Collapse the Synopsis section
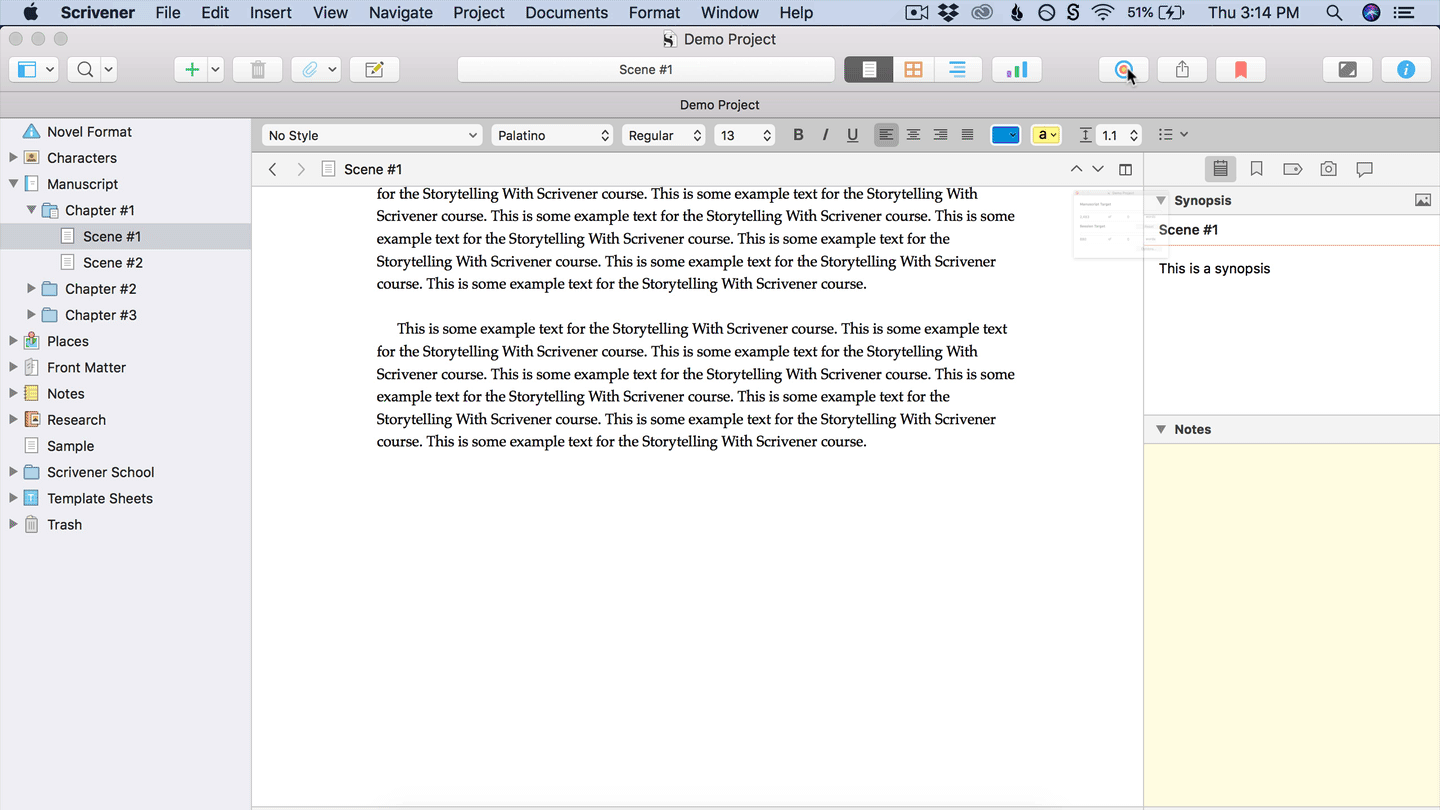Screen dimensions: 1440x810 click(1161, 200)
